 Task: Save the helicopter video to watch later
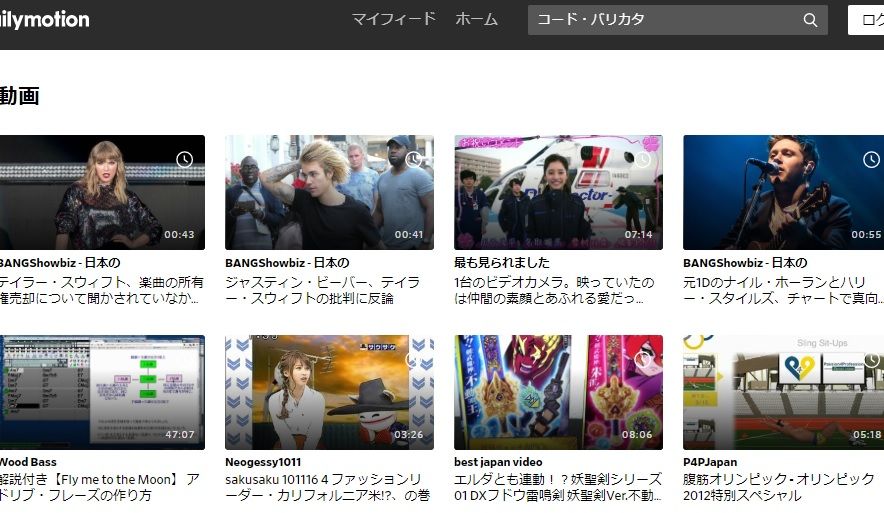[x=643, y=160]
